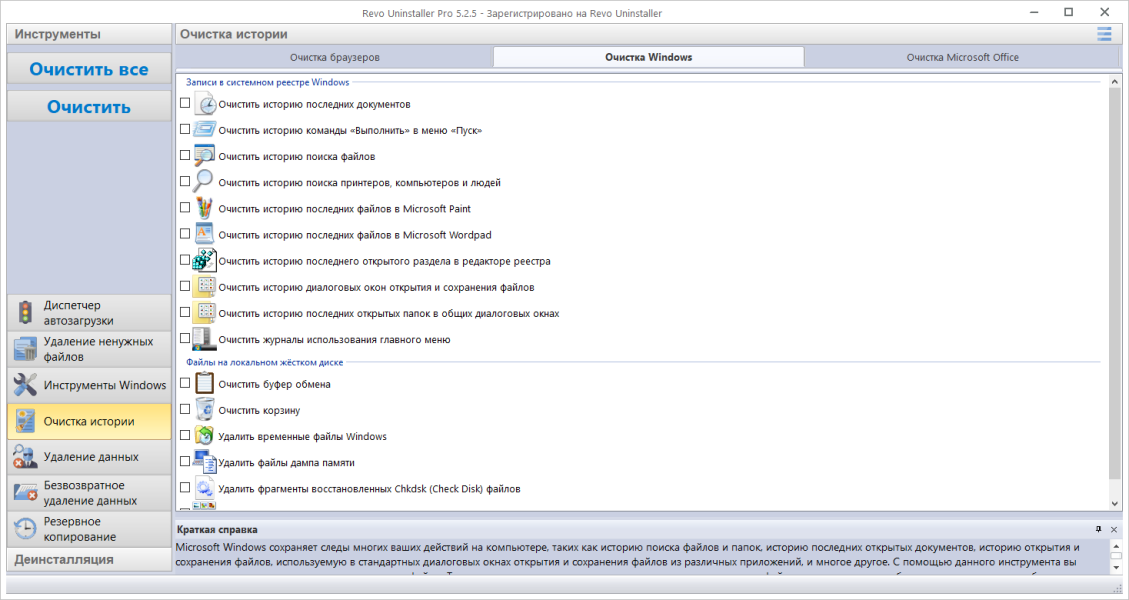The width and height of the screenshot is (1129, 600).
Task: Check the open/save dialog history checkbox
Action: pos(185,286)
